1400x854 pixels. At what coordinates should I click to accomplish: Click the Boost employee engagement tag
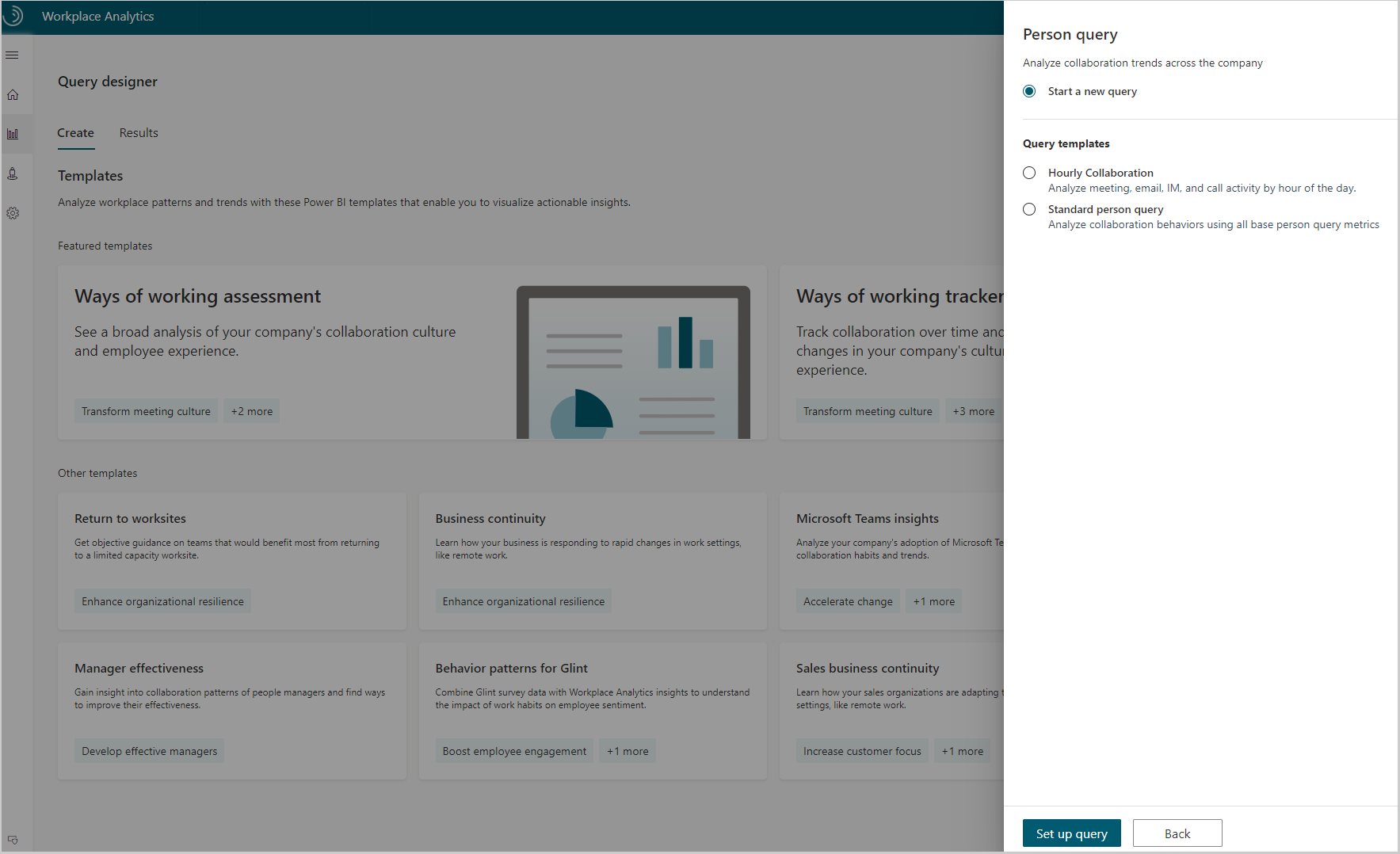[x=514, y=751]
